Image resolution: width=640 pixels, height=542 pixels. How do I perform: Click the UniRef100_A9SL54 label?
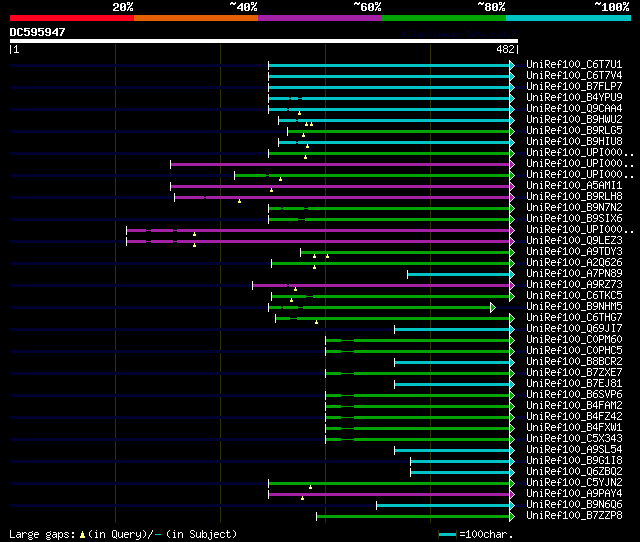574,450
